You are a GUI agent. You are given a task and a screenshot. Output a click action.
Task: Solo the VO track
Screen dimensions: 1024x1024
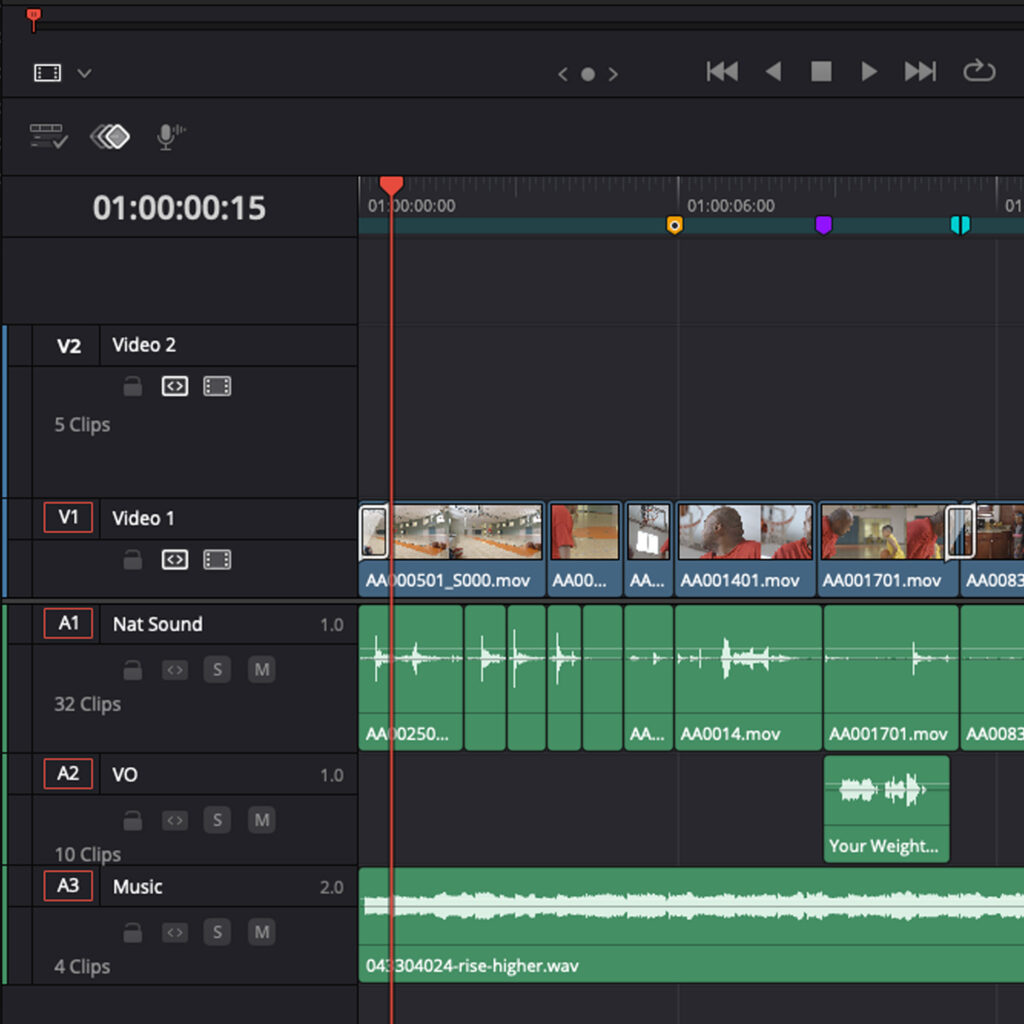[217, 820]
